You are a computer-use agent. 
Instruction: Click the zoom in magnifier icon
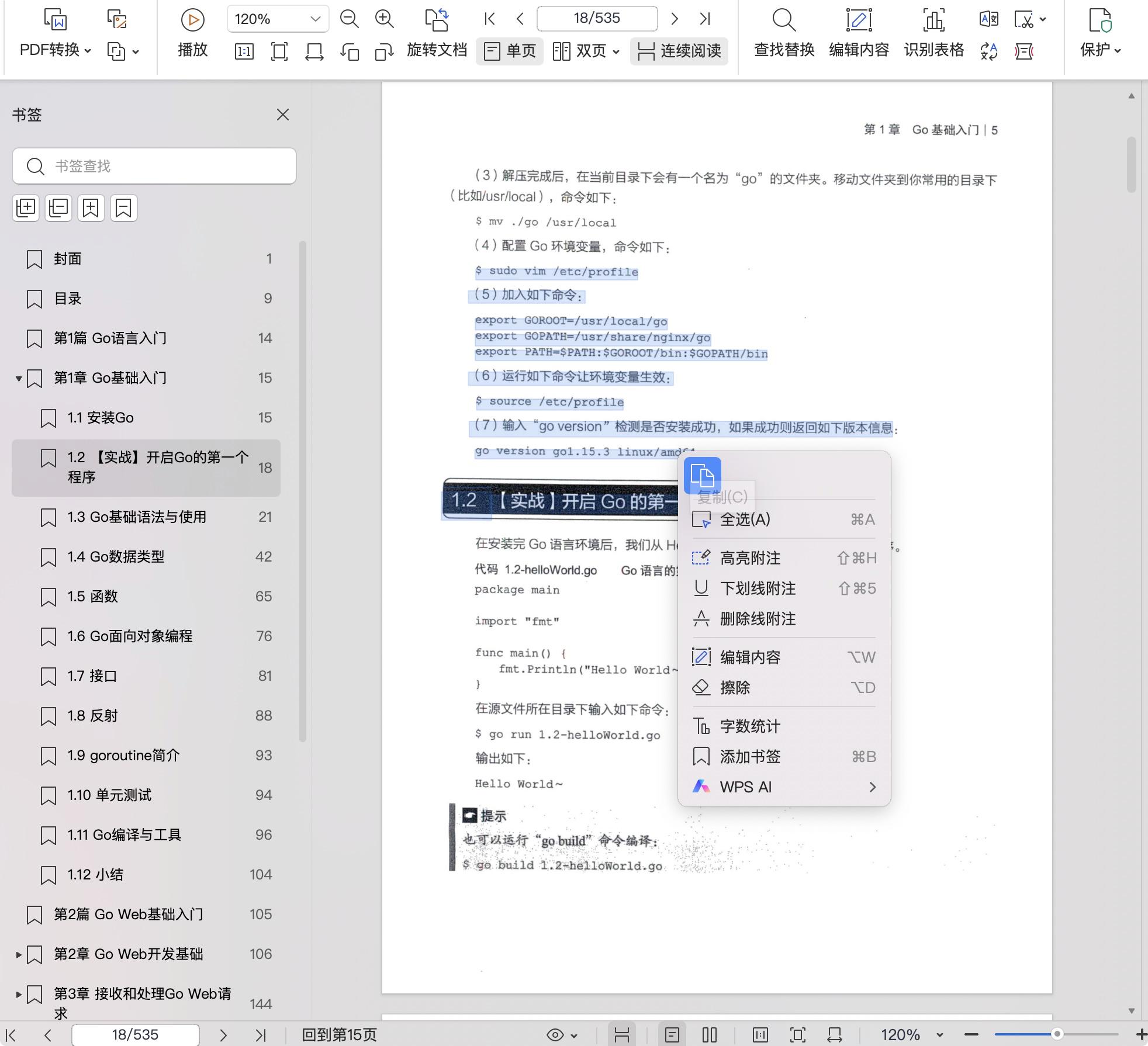[x=384, y=19]
